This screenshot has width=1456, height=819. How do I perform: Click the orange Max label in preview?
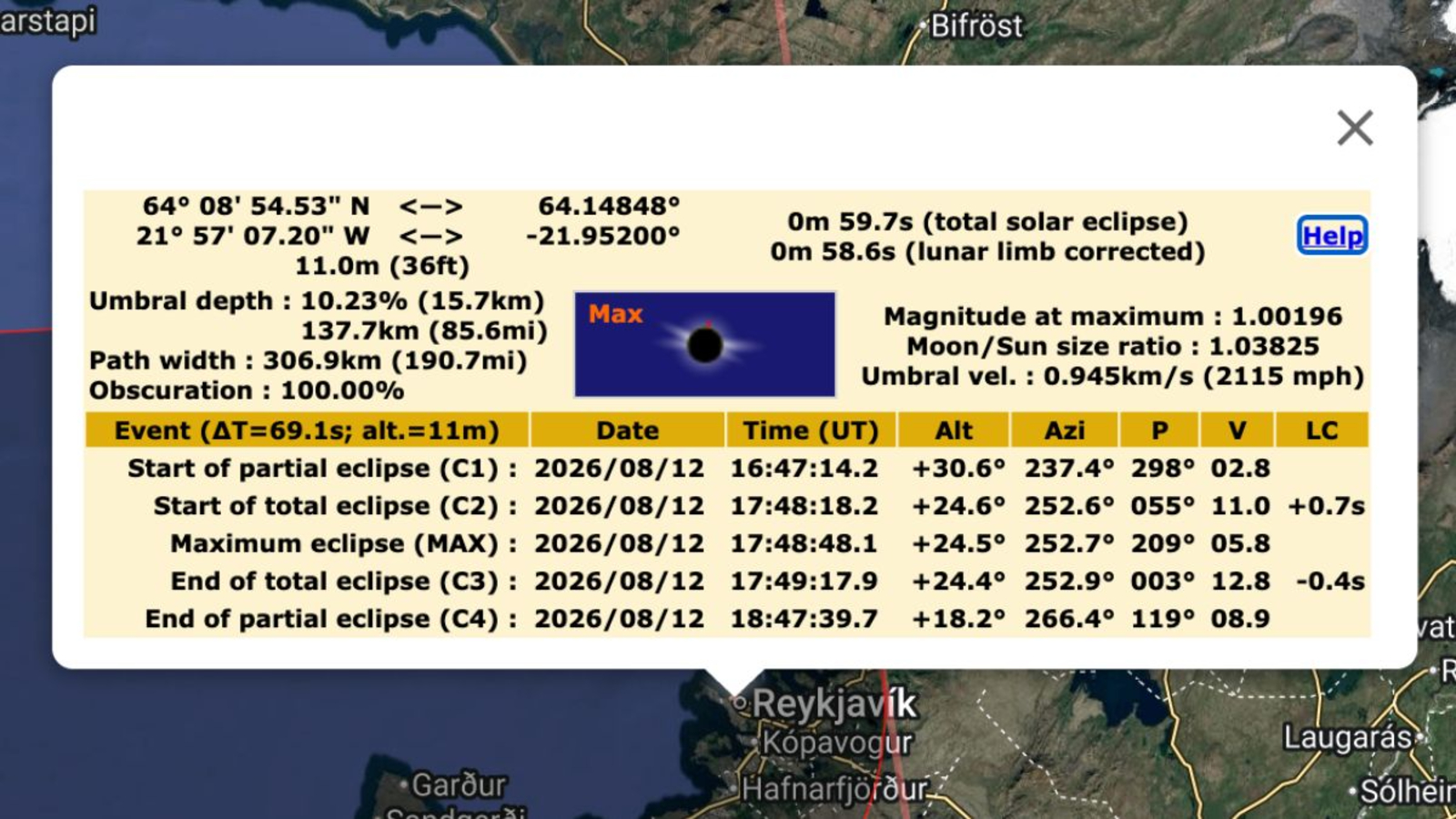[615, 314]
